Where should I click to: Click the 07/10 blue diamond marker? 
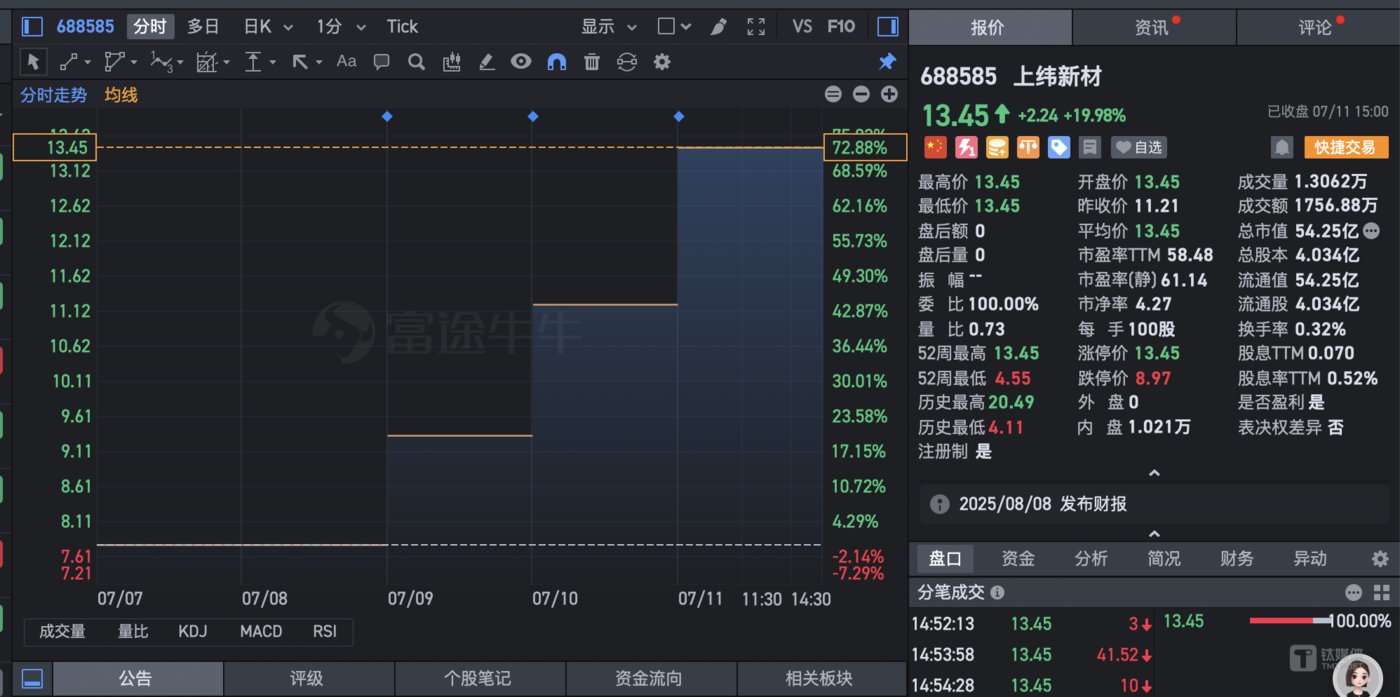click(x=533, y=117)
